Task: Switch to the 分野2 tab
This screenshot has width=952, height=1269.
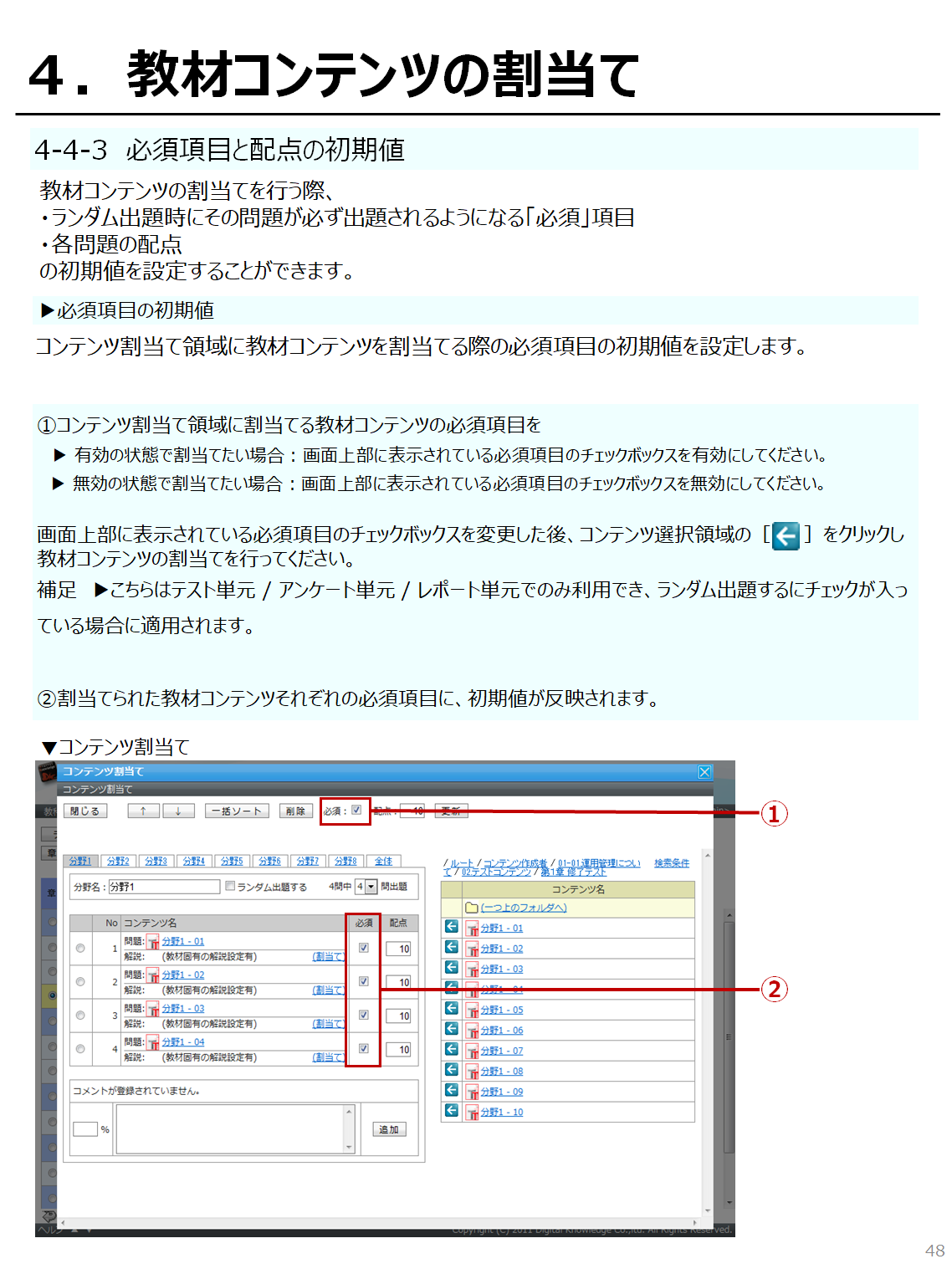Action: point(118,861)
